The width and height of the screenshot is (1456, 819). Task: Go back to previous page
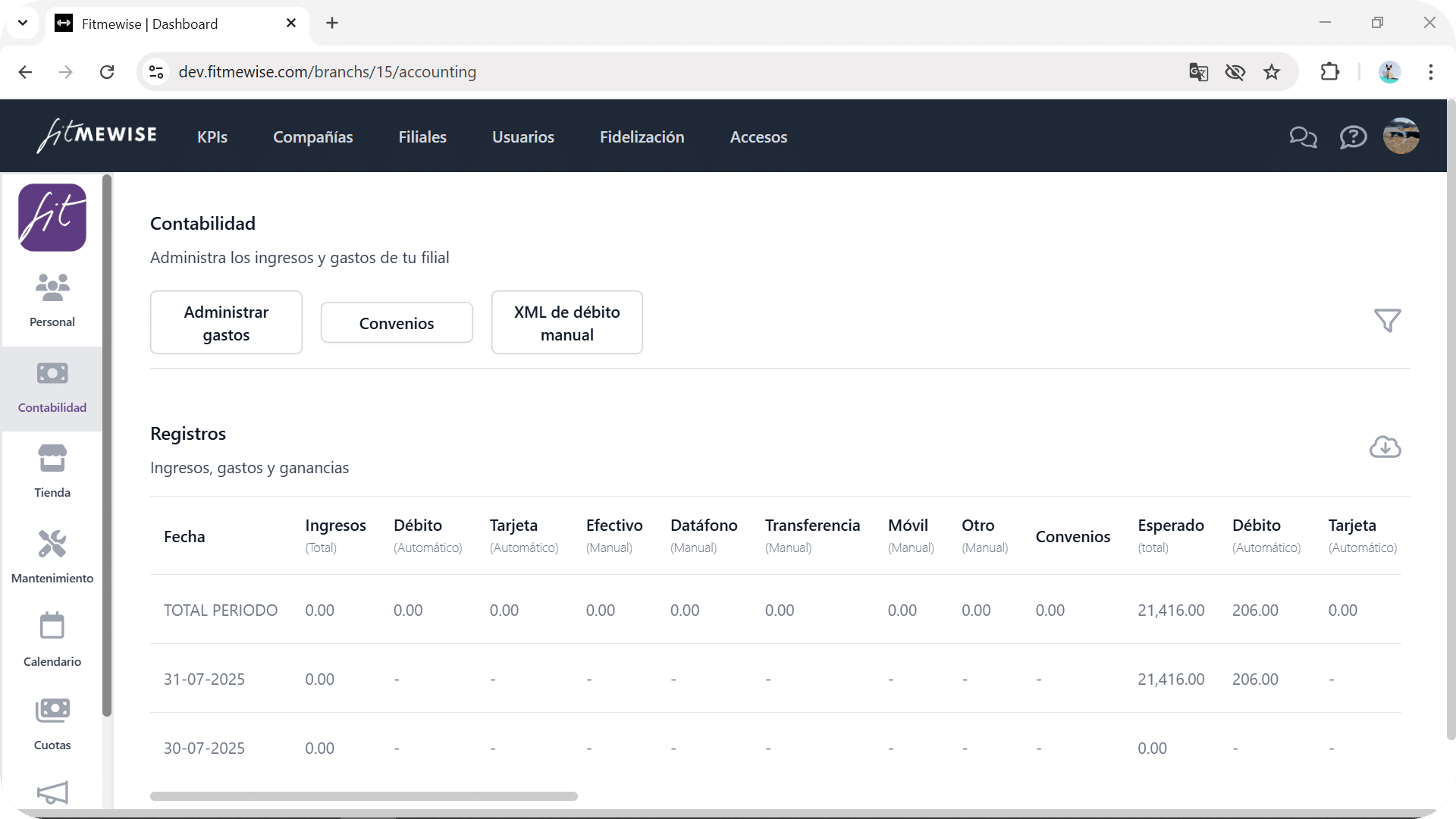25,72
